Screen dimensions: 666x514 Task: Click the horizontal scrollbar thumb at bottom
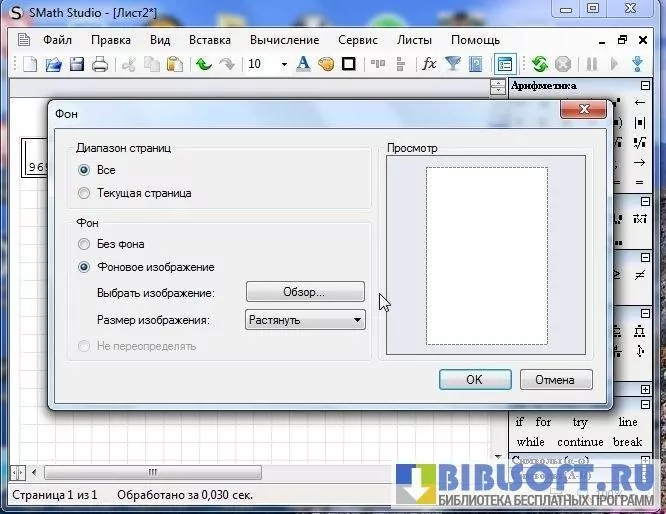coord(152,471)
